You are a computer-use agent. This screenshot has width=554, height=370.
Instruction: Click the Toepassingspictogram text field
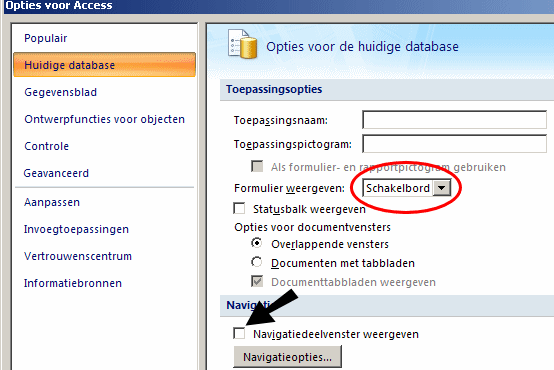click(454, 144)
